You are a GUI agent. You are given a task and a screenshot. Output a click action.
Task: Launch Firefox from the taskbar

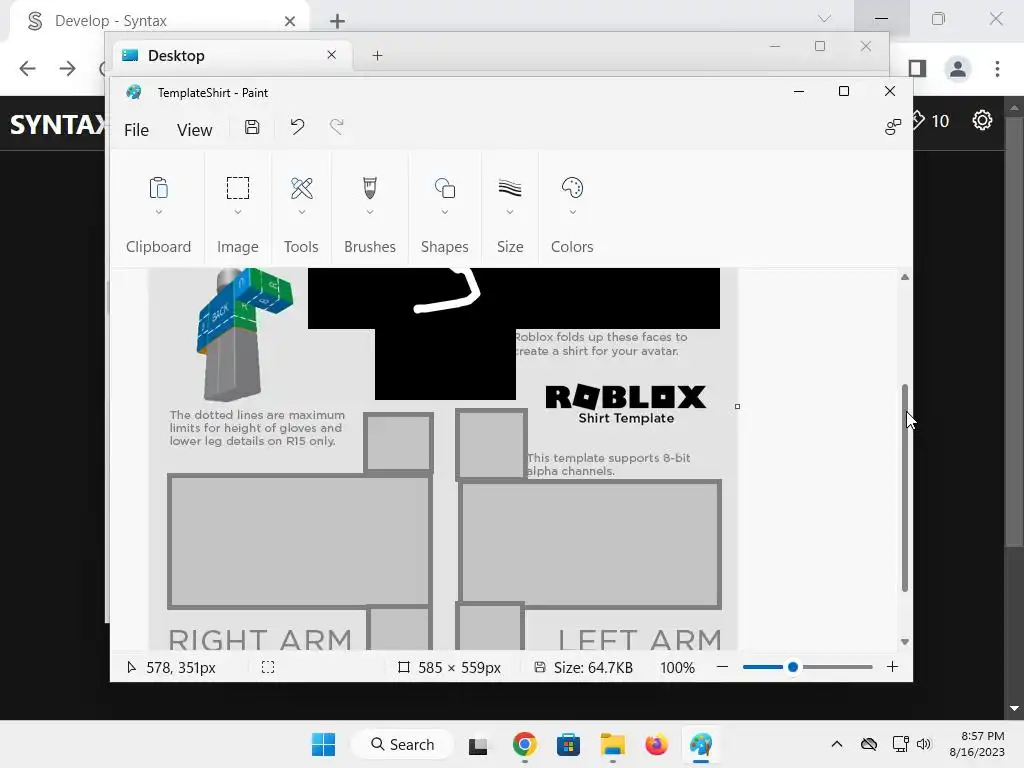(x=656, y=744)
